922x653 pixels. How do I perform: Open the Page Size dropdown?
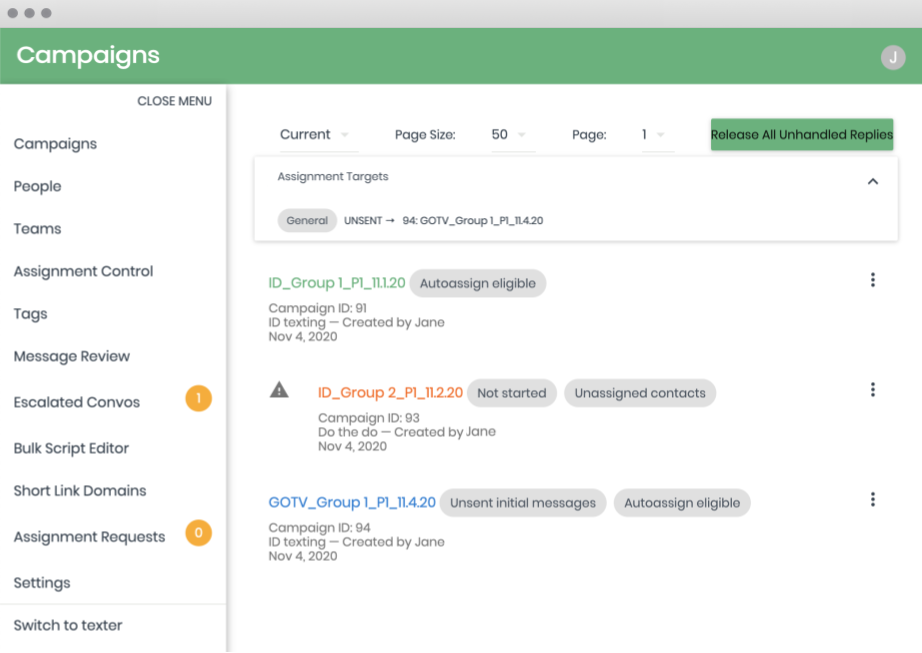coord(508,135)
